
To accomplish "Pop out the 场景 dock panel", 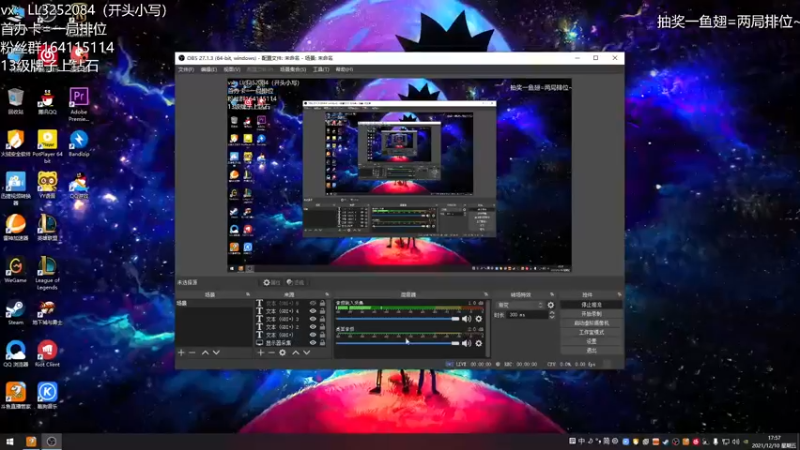I will [x=248, y=294].
